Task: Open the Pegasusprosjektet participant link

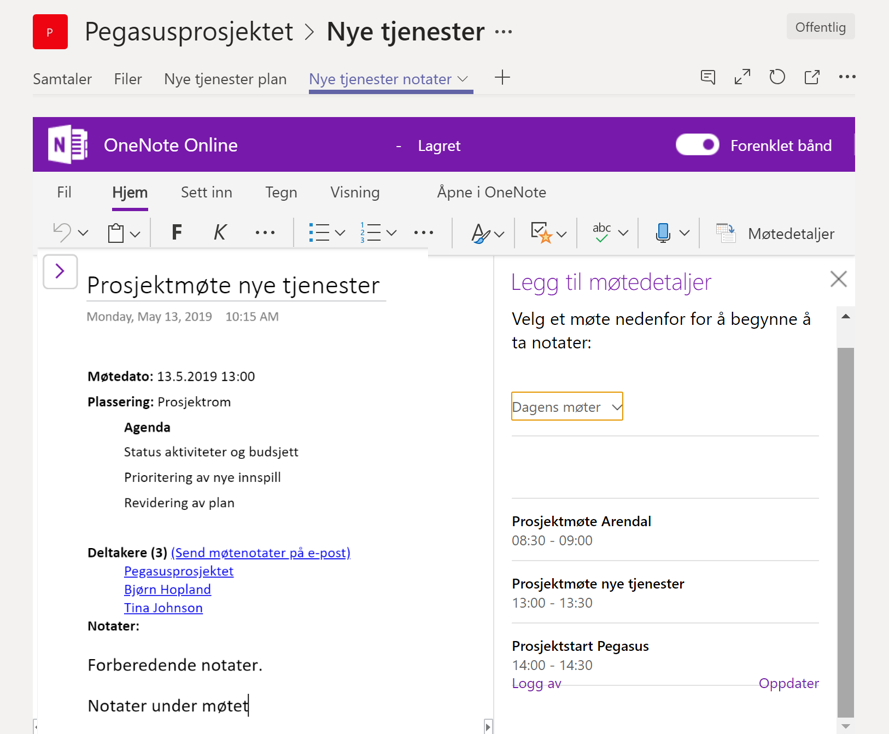Action: (x=179, y=571)
